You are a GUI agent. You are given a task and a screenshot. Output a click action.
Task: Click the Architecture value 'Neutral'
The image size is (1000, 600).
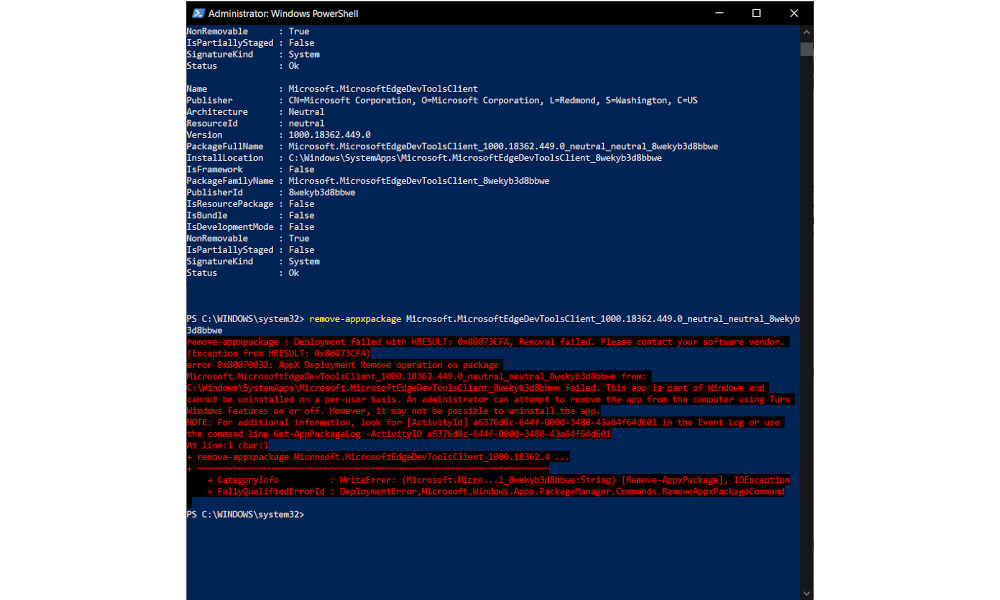click(306, 112)
